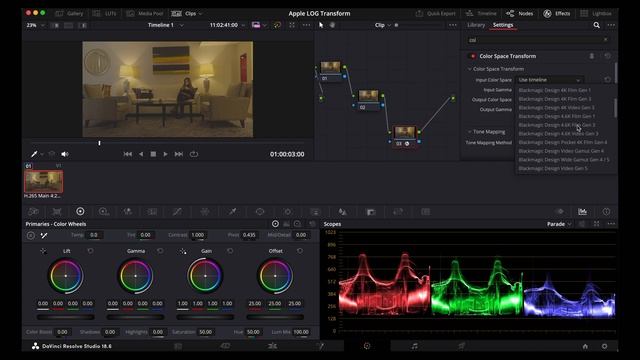
Task: Toggle the Timeline panel button
Action: [x=481, y=13]
